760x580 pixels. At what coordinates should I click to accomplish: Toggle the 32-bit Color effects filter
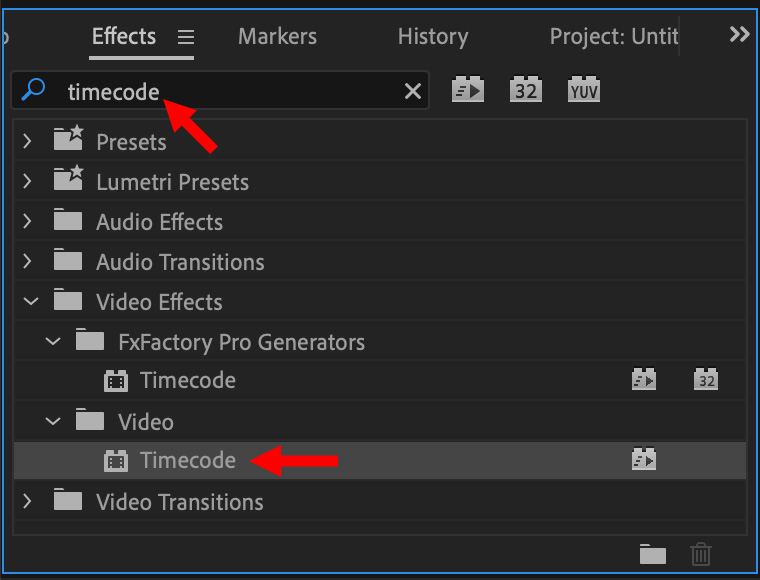pos(526,90)
